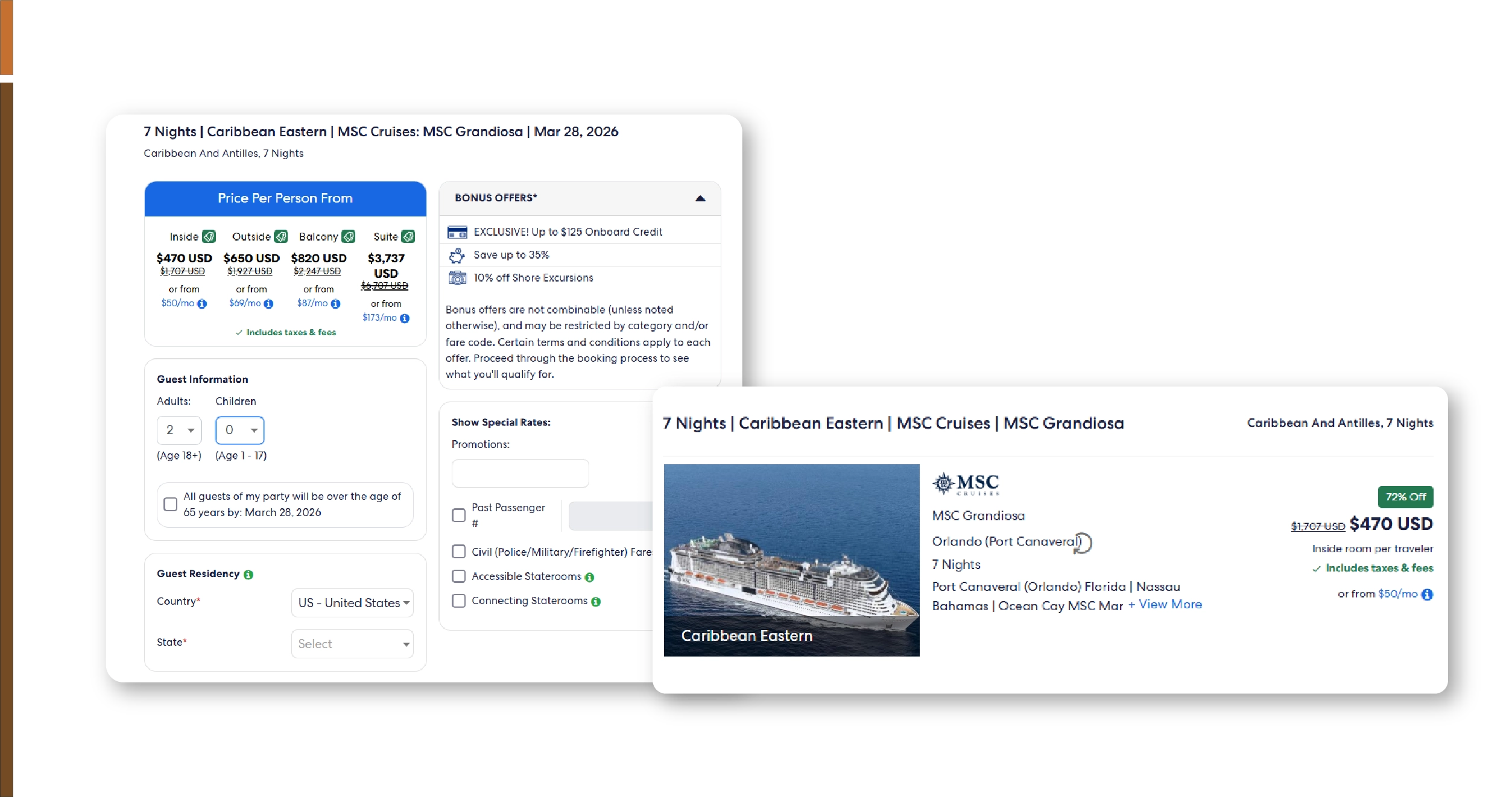The width and height of the screenshot is (1512, 797).
Task: Click the green tag icon beside Outside
Action: (x=281, y=236)
